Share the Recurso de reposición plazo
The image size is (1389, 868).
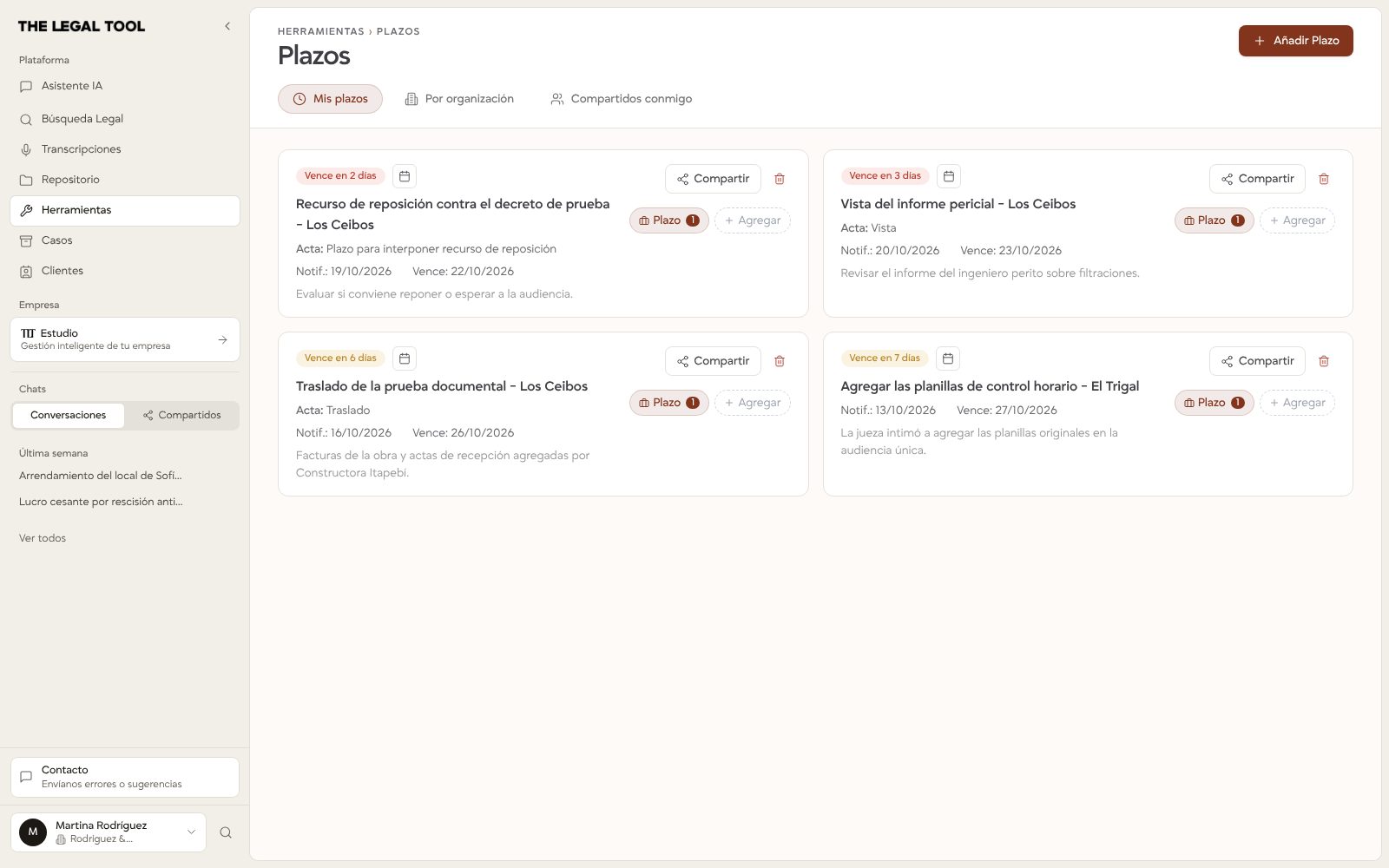point(713,179)
